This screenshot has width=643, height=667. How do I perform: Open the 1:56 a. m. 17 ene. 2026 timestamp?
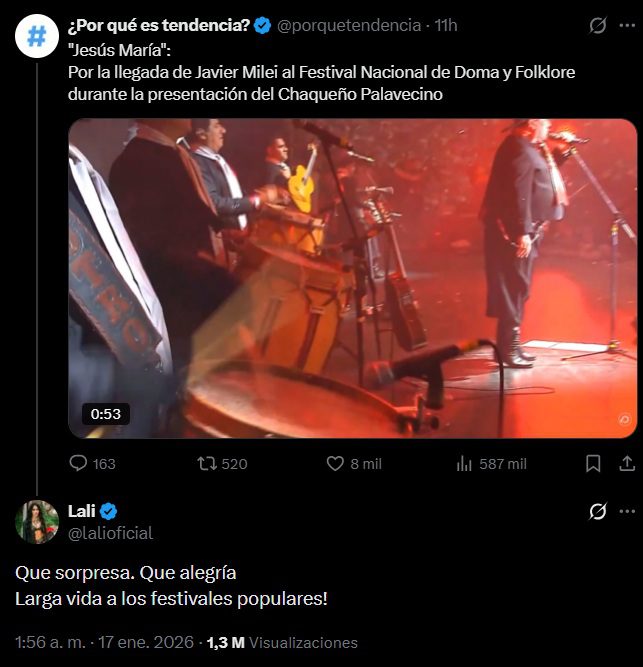pos(106,642)
